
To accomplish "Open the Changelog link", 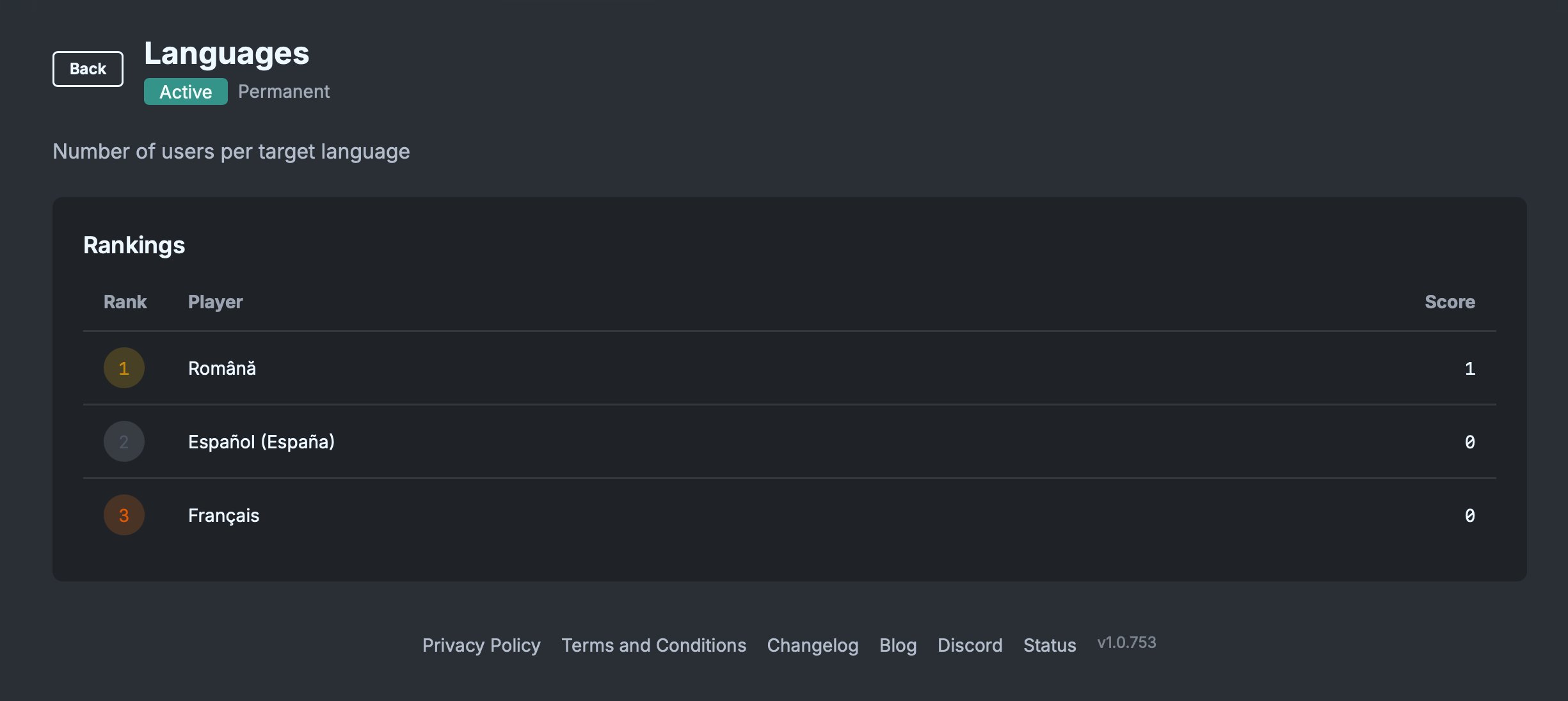I will click(813, 645).
